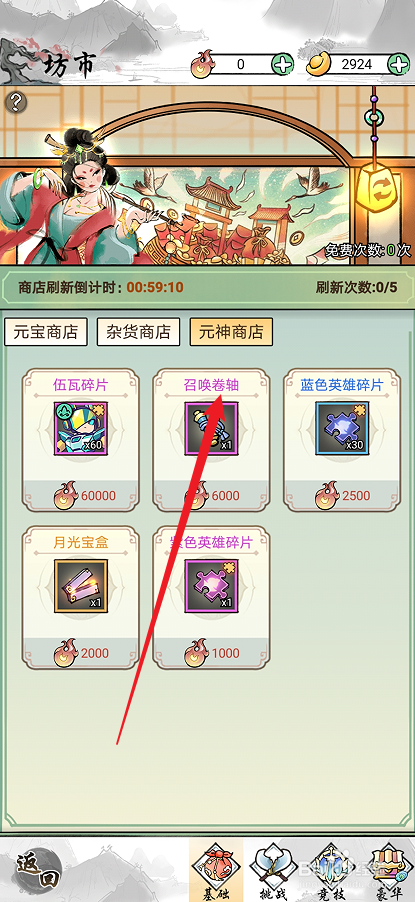Click the question mark help icon
The width and height of the screenshot is (415, 902).
17,103
